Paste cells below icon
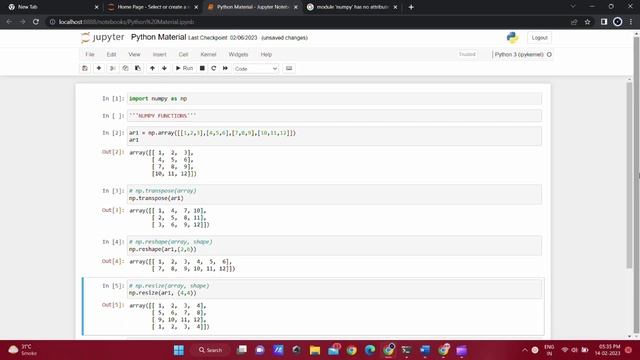The image size is (640, 360). tap(138, 68)
